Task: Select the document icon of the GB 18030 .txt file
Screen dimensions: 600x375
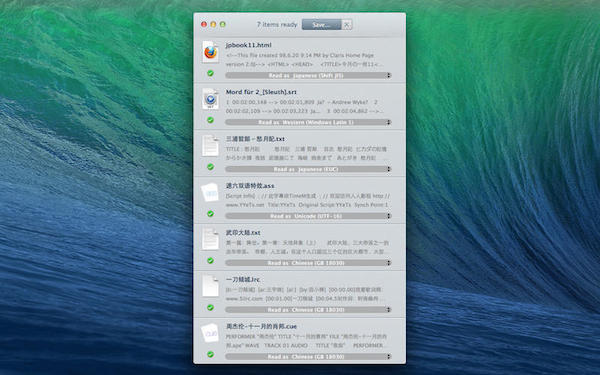Action: pos(210,240)
